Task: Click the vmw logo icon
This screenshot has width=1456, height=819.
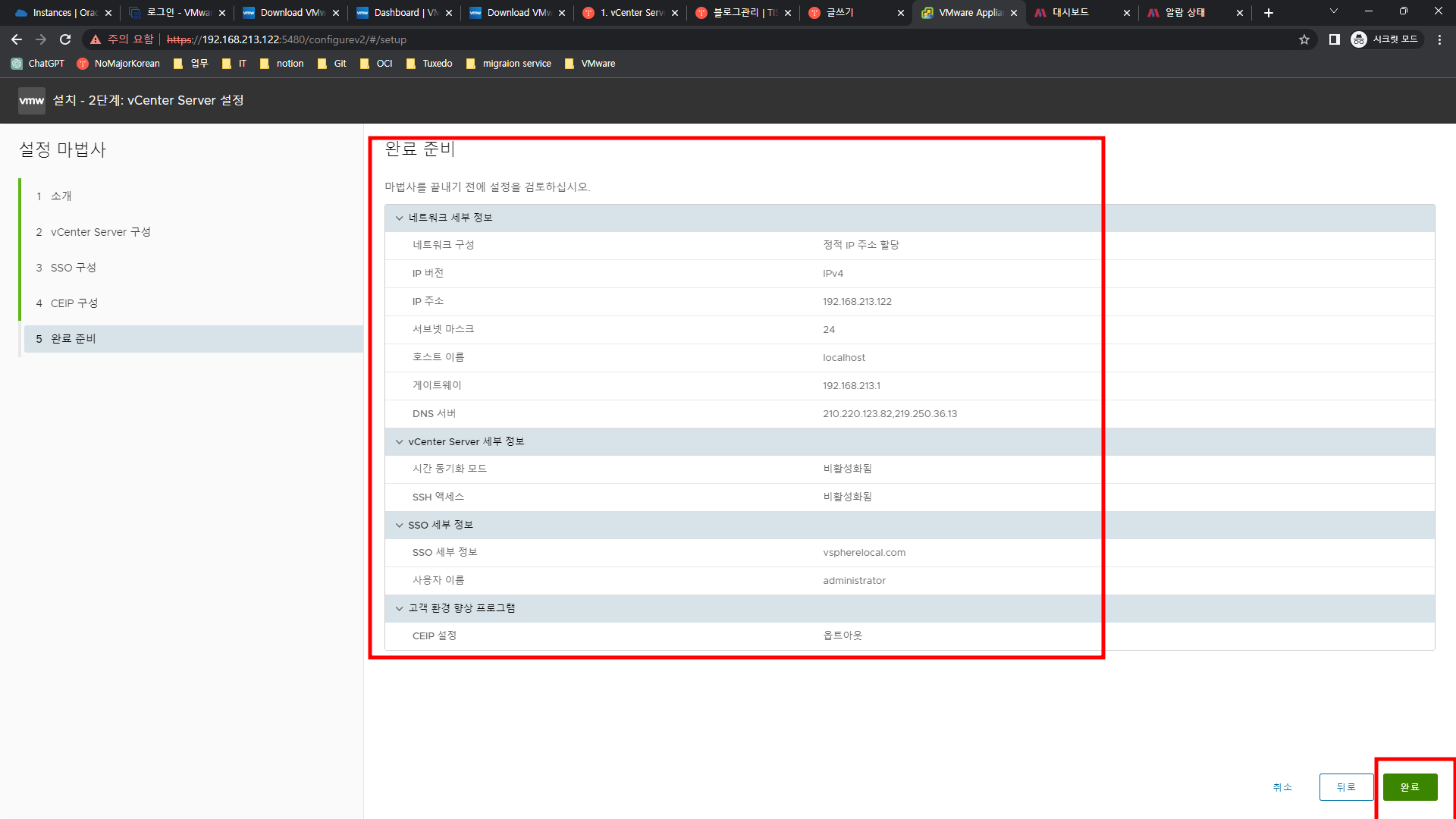Action: [31, 100]
